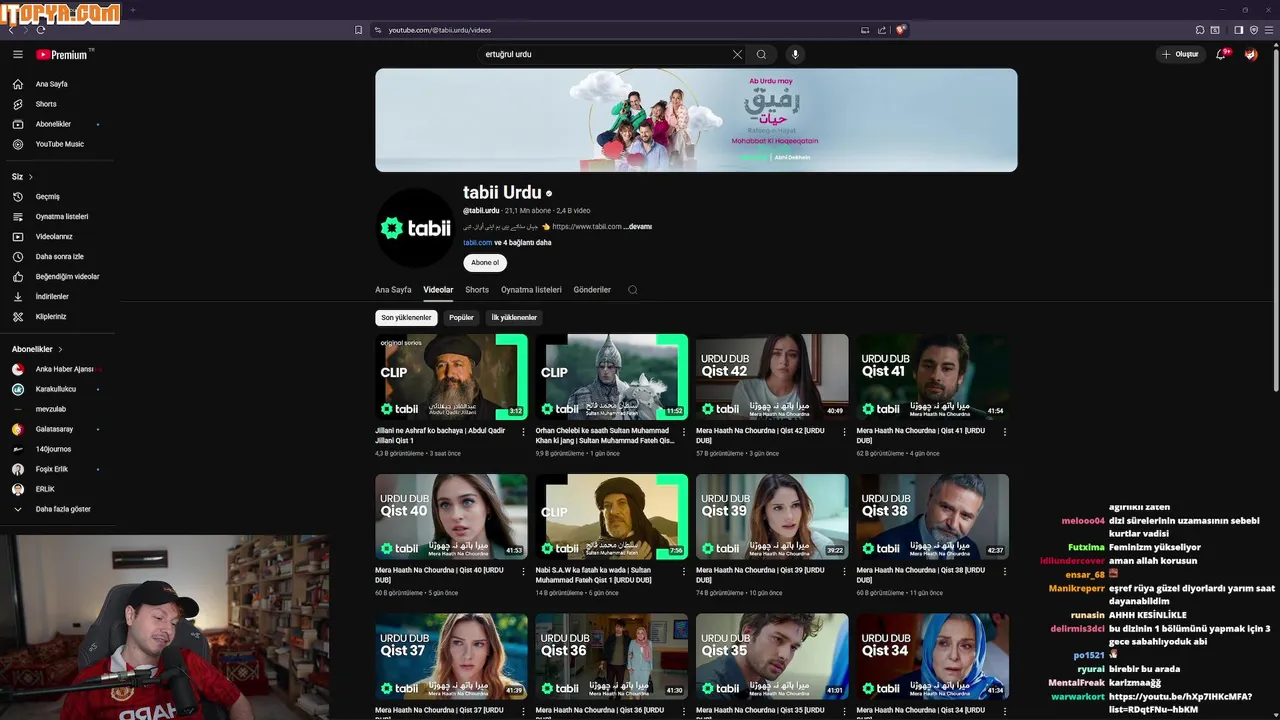
Task: Switch to Gönderiler tab
Action: (x=592, y=290)
